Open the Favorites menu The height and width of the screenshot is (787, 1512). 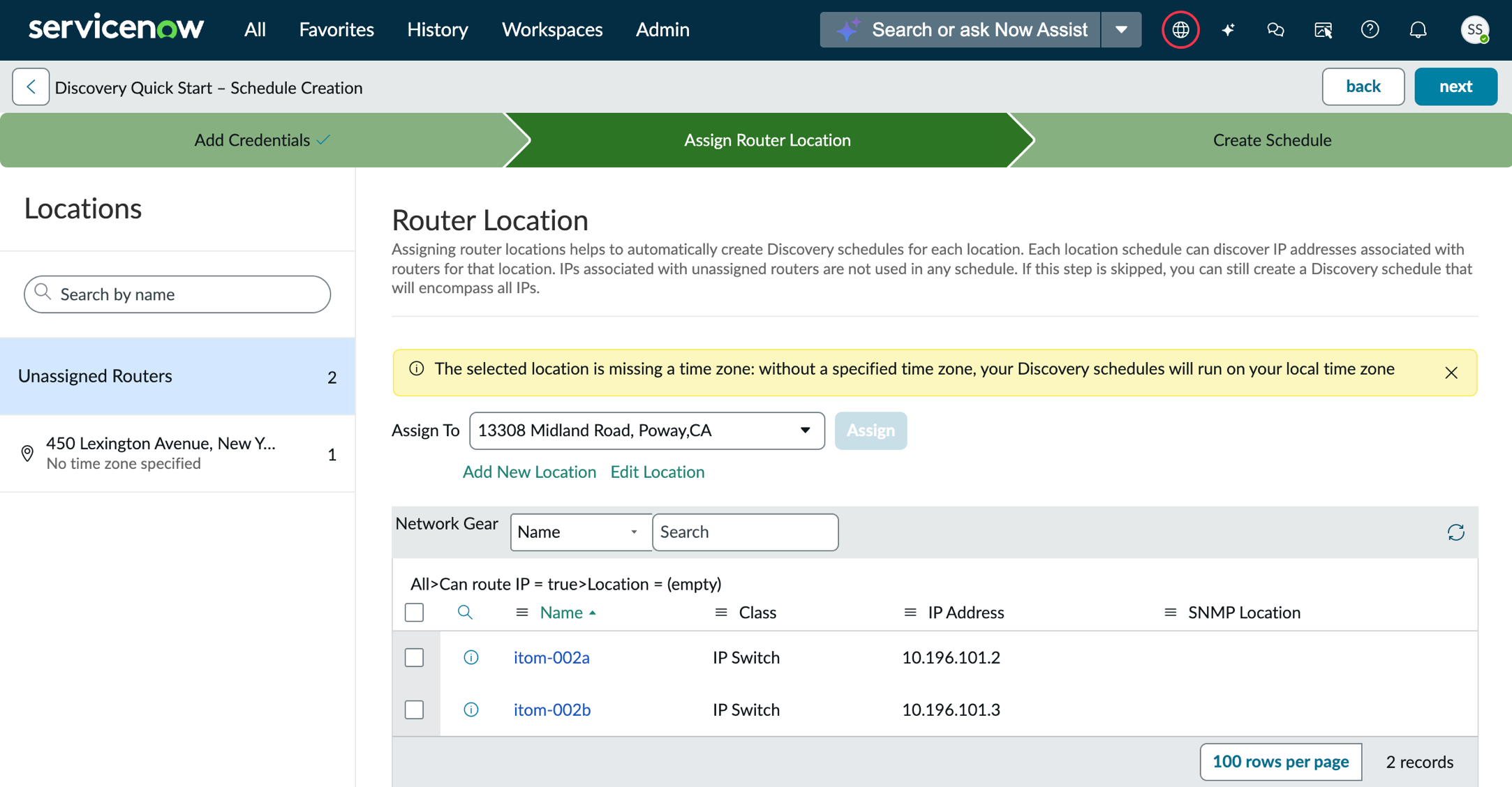(336, 30)
